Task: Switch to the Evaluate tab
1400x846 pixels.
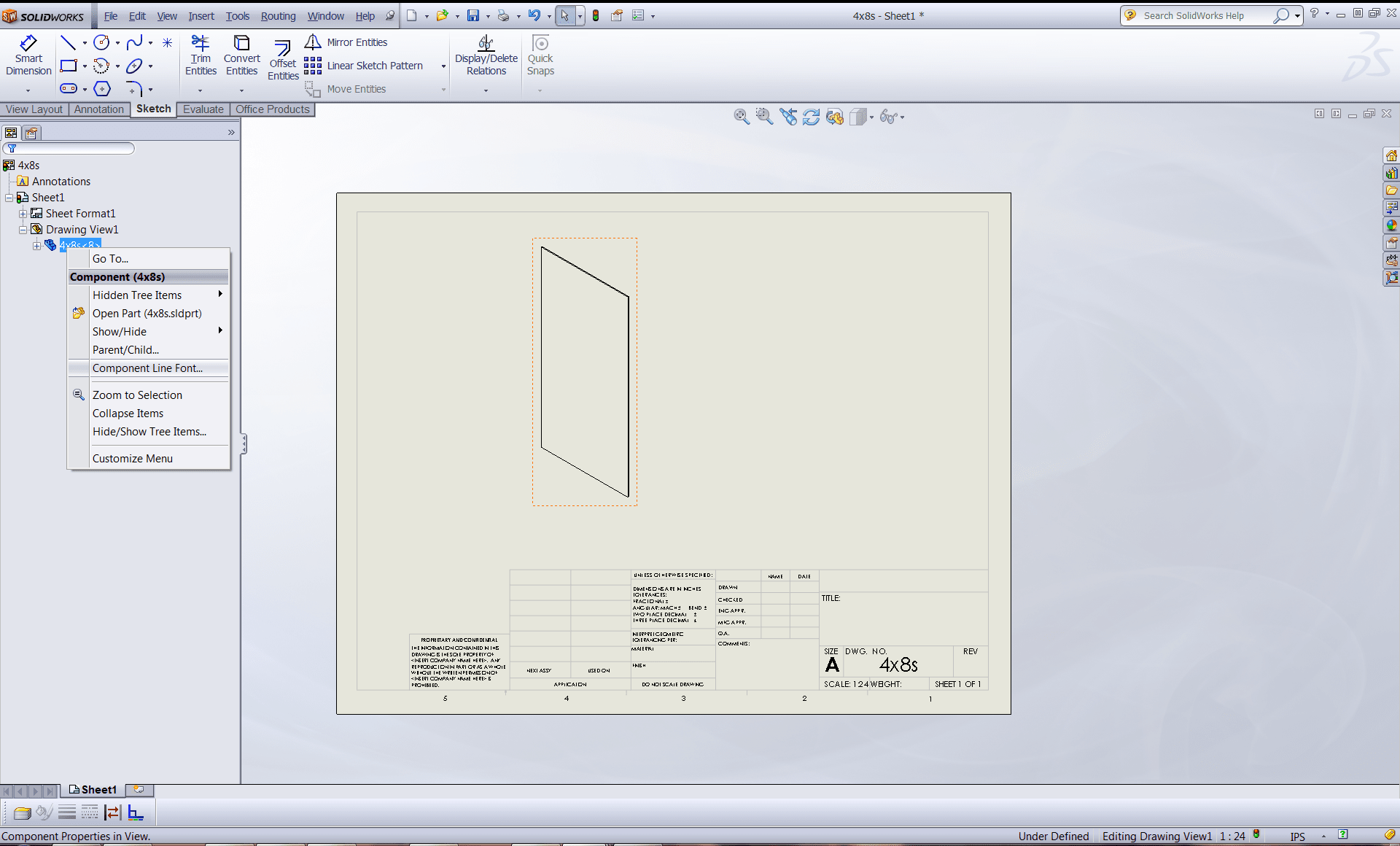Action: point(203,109)
